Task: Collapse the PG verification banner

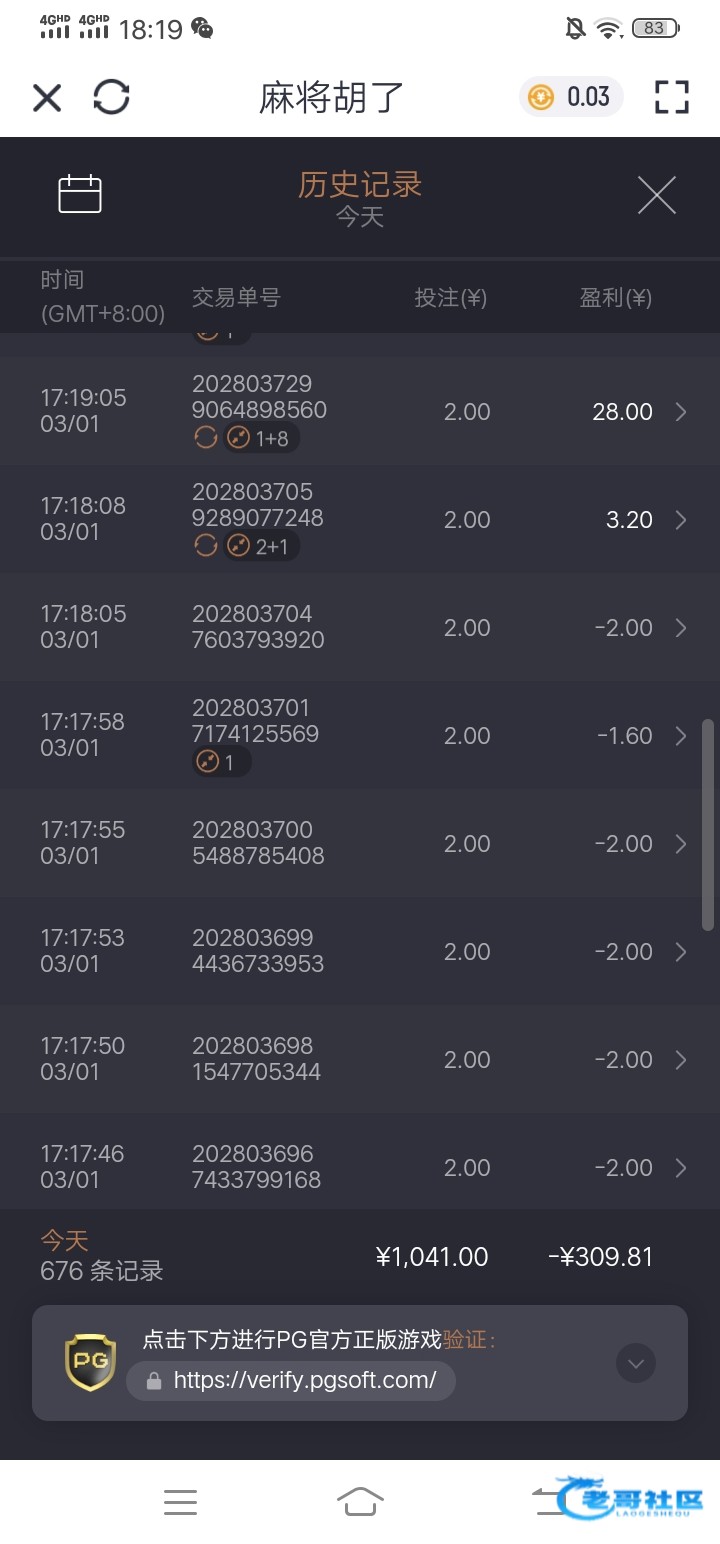Action: 636,1362
